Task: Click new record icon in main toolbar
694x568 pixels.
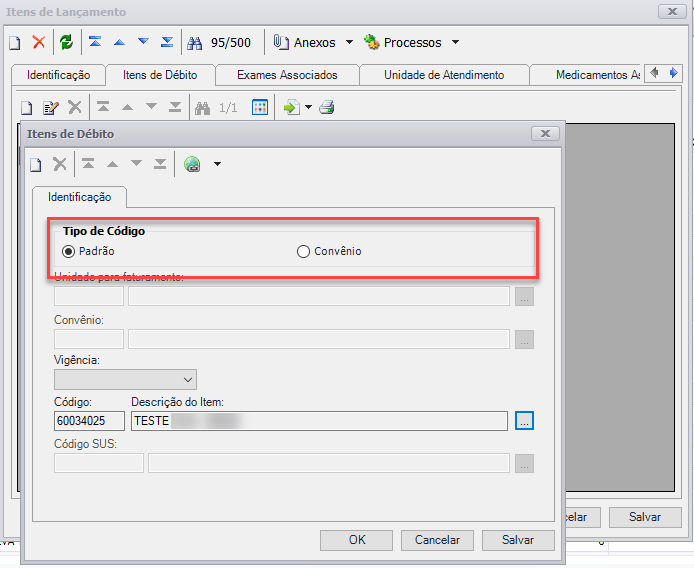Action: click(x=15, y=43)
